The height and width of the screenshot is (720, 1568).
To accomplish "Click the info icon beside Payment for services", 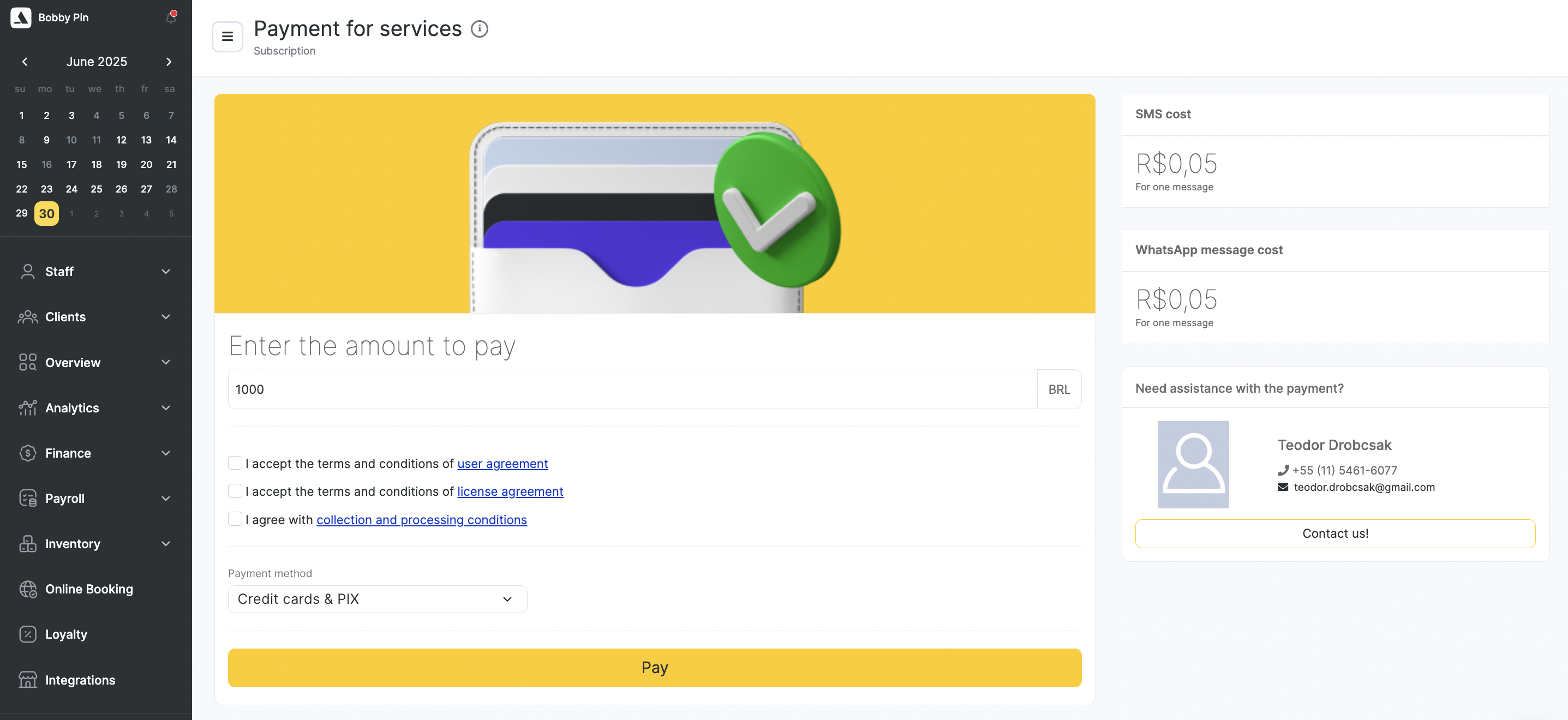I will click(480, 28).
